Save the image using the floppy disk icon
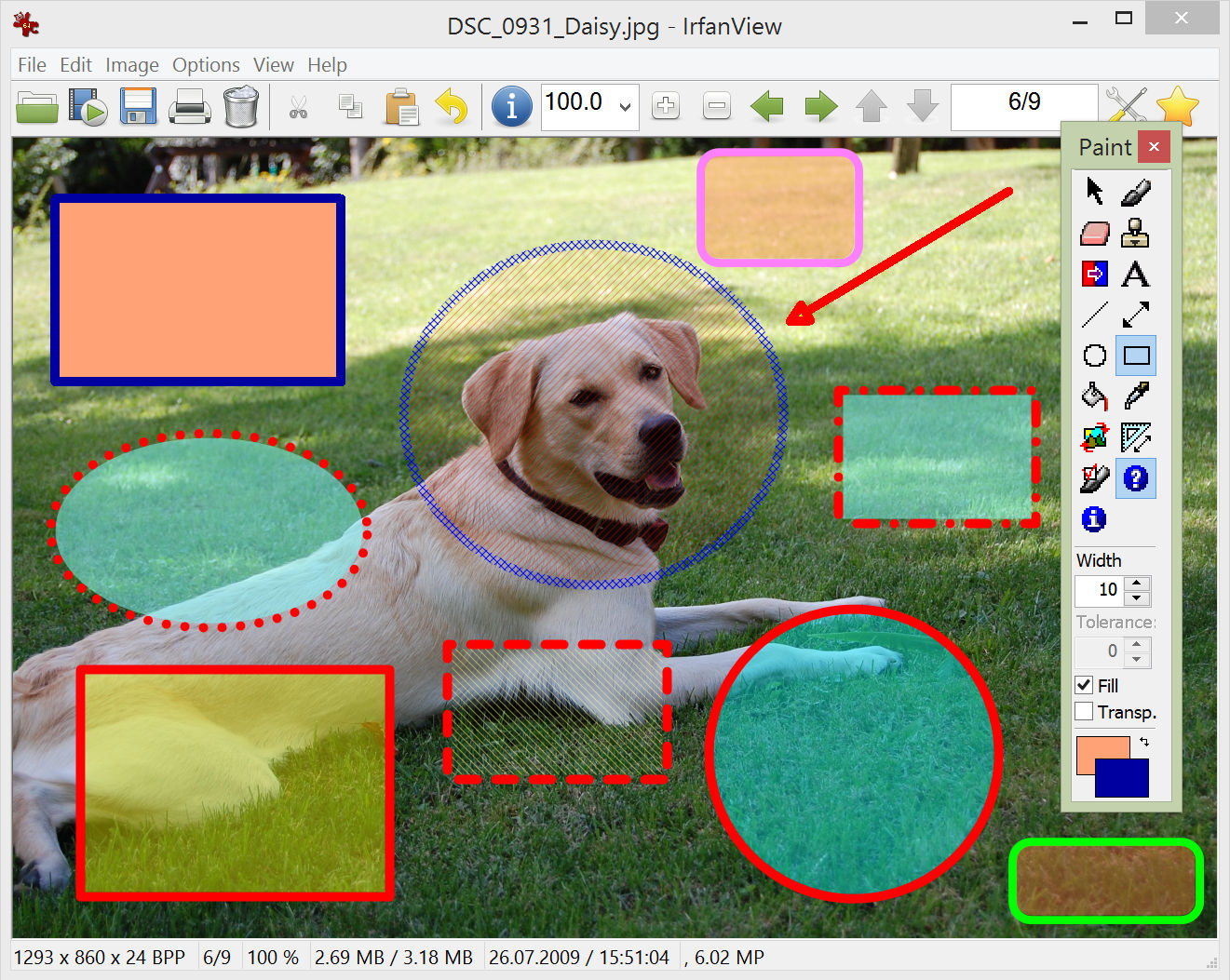 (139, 106)
